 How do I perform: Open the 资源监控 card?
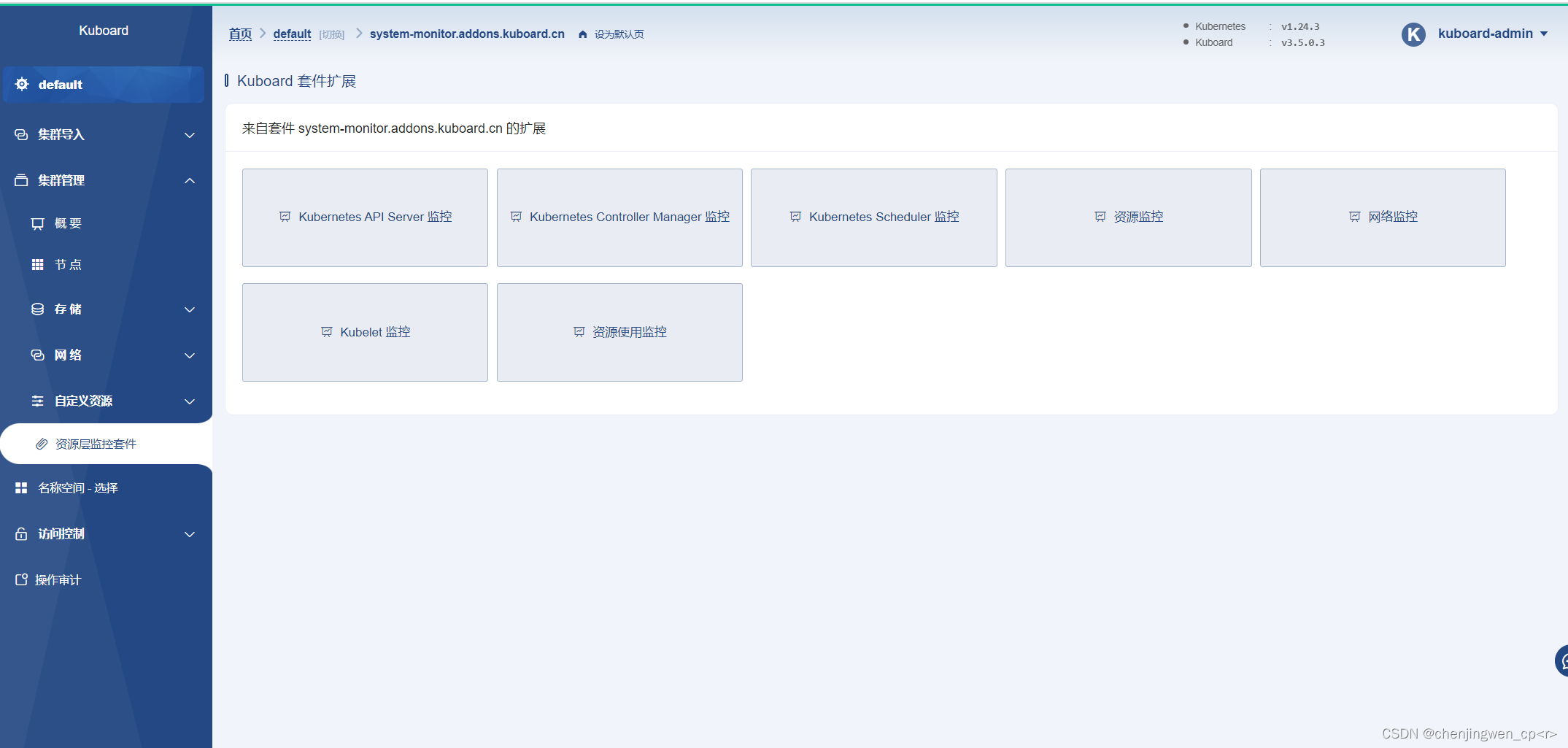[x=1129, y=217]
